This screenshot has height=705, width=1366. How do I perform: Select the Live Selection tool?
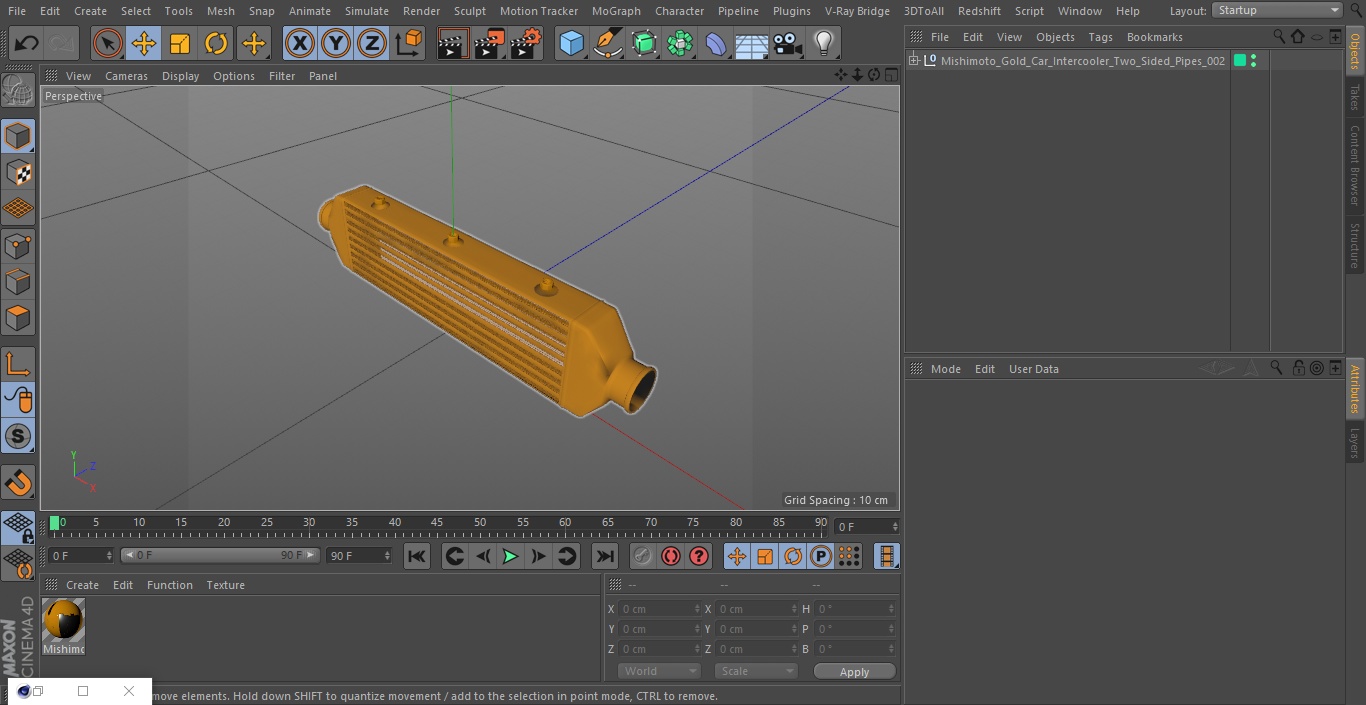point(108,43)
